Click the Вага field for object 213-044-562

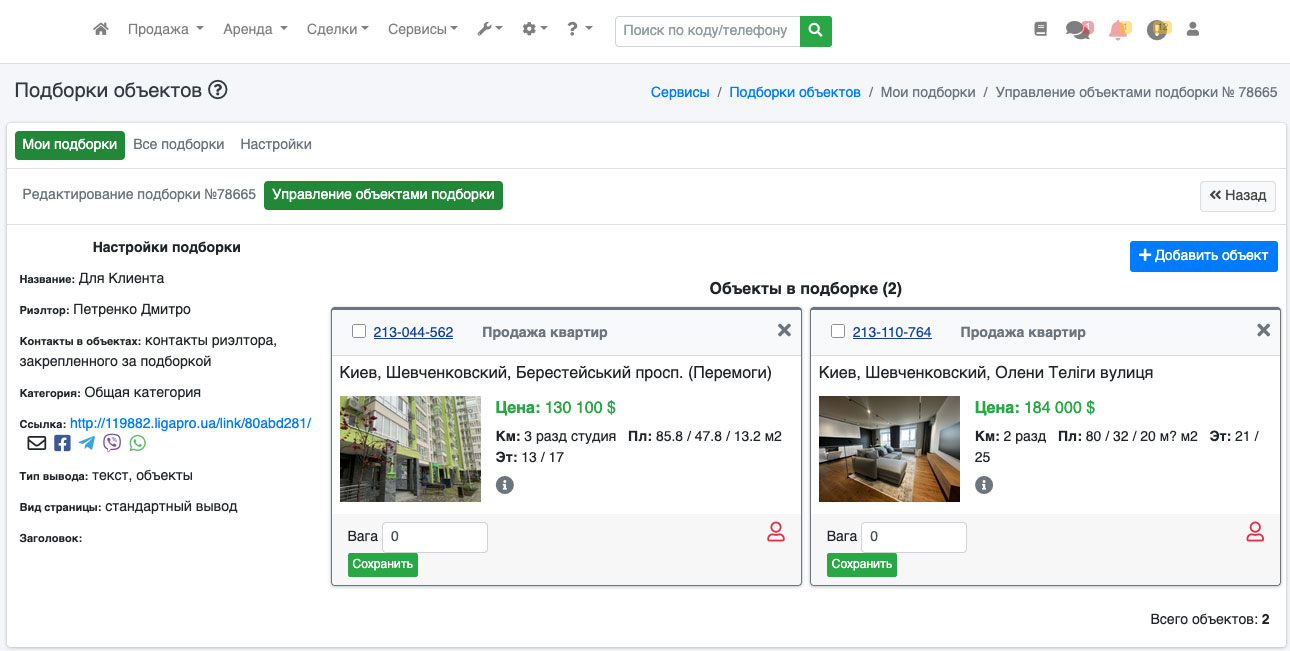click(434, 537)
